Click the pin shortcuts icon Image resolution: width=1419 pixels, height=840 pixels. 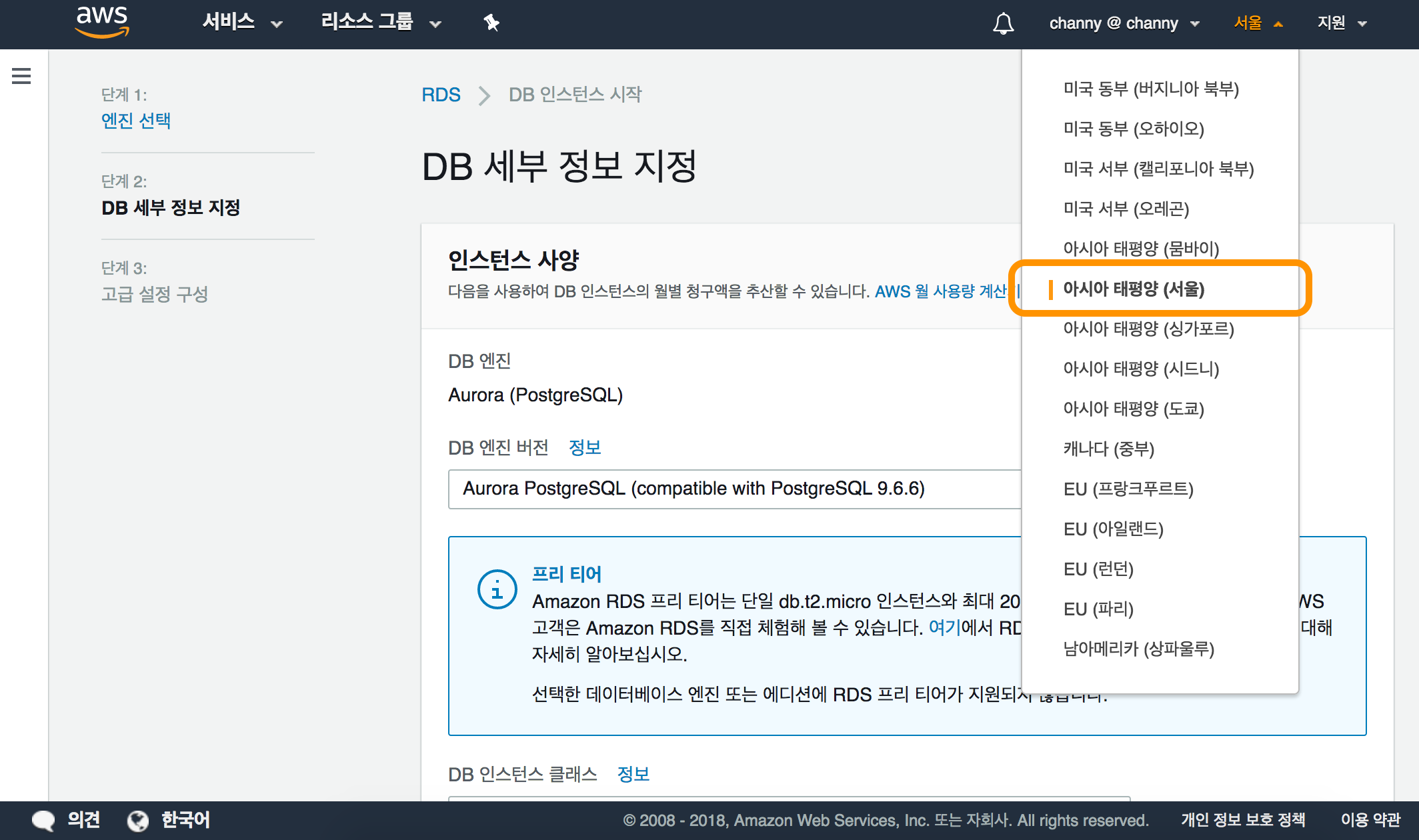point(491,23)
